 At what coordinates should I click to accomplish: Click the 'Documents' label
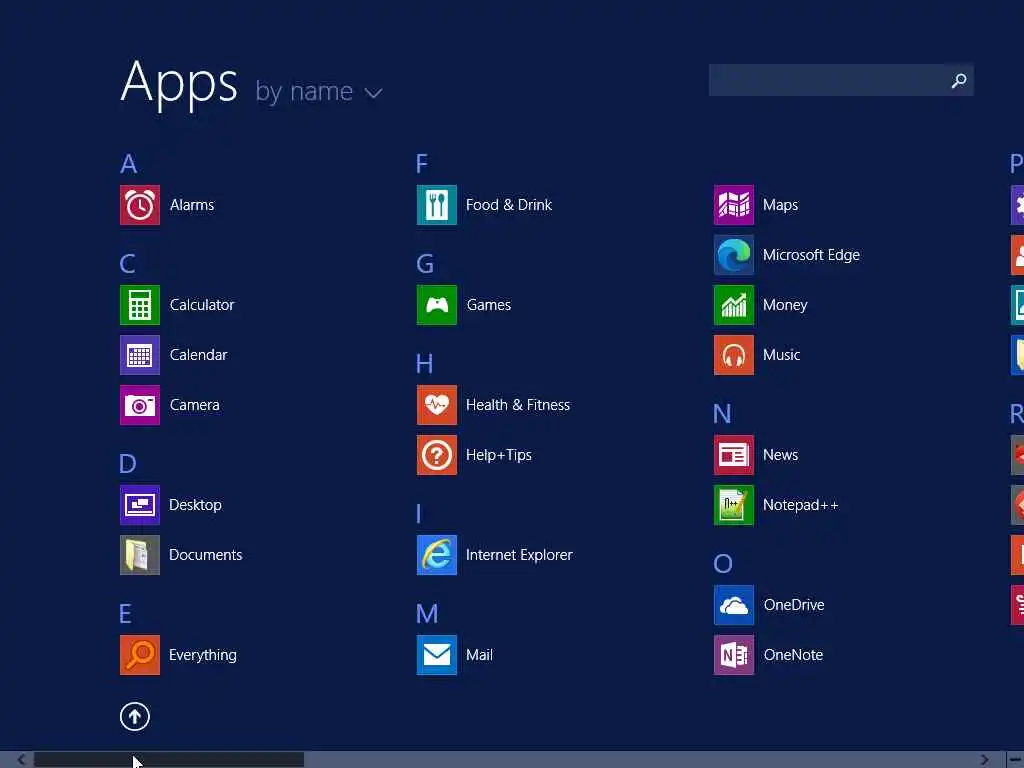pyautogui.click(x=206, y=555)
